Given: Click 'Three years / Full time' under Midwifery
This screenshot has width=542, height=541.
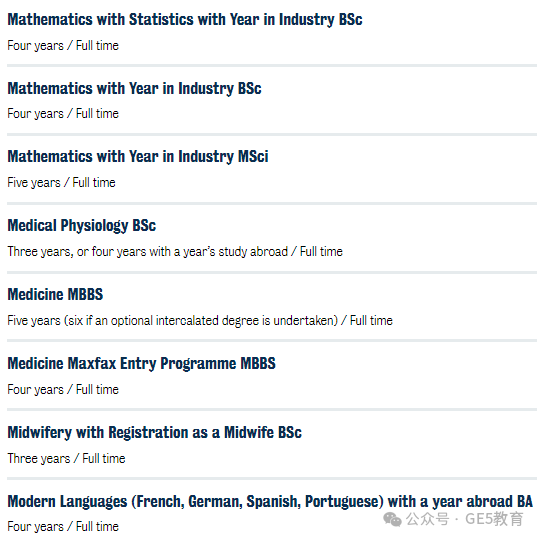Looking at the screenshot, I should pos(66,459).
